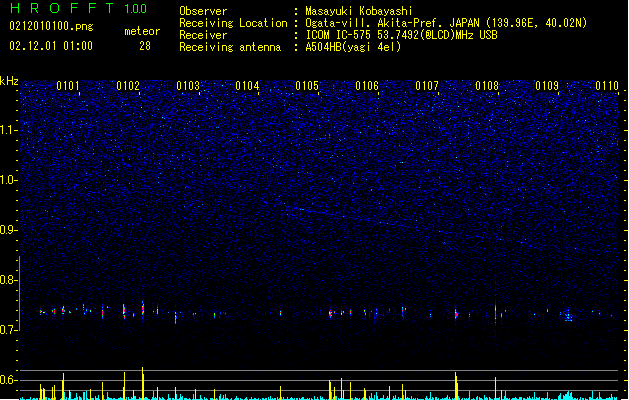Click the date stamp 02.12.01 01:00

tap(51, 46)
